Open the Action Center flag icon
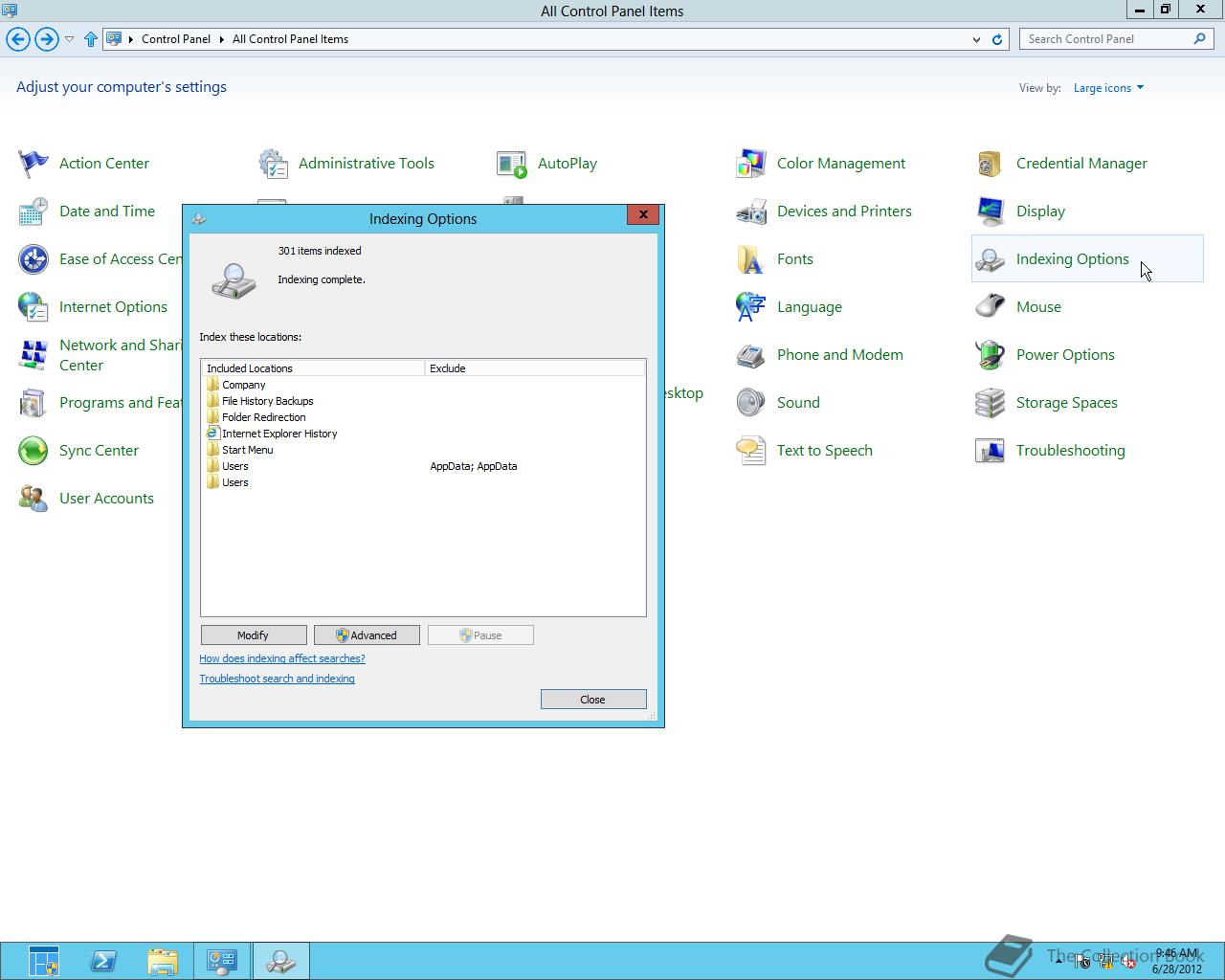The width and height of the screenshot is (1225, 980). 33,164
